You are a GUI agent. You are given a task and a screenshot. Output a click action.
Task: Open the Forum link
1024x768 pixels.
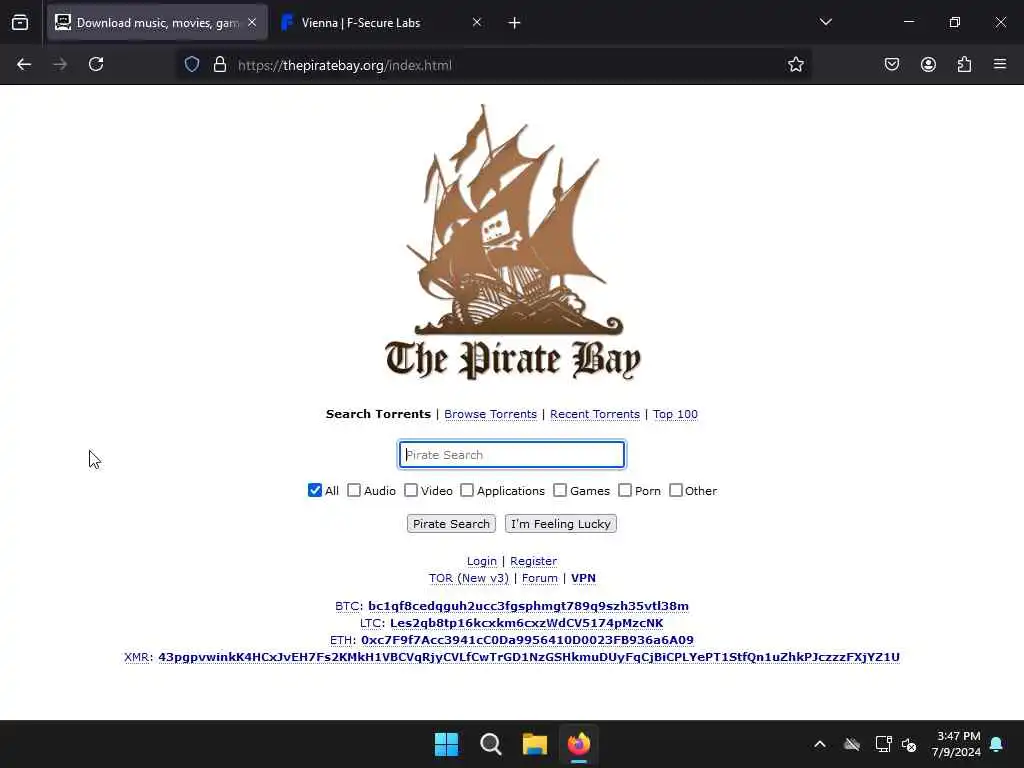539,578
